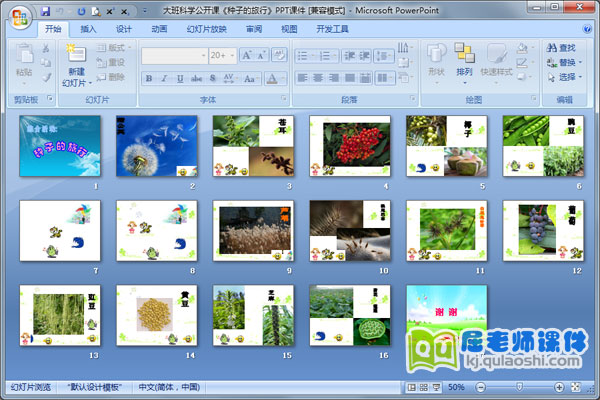Screen dimensions: 600x400
Task: Click the Office button logo
Action: pos(20,17)
